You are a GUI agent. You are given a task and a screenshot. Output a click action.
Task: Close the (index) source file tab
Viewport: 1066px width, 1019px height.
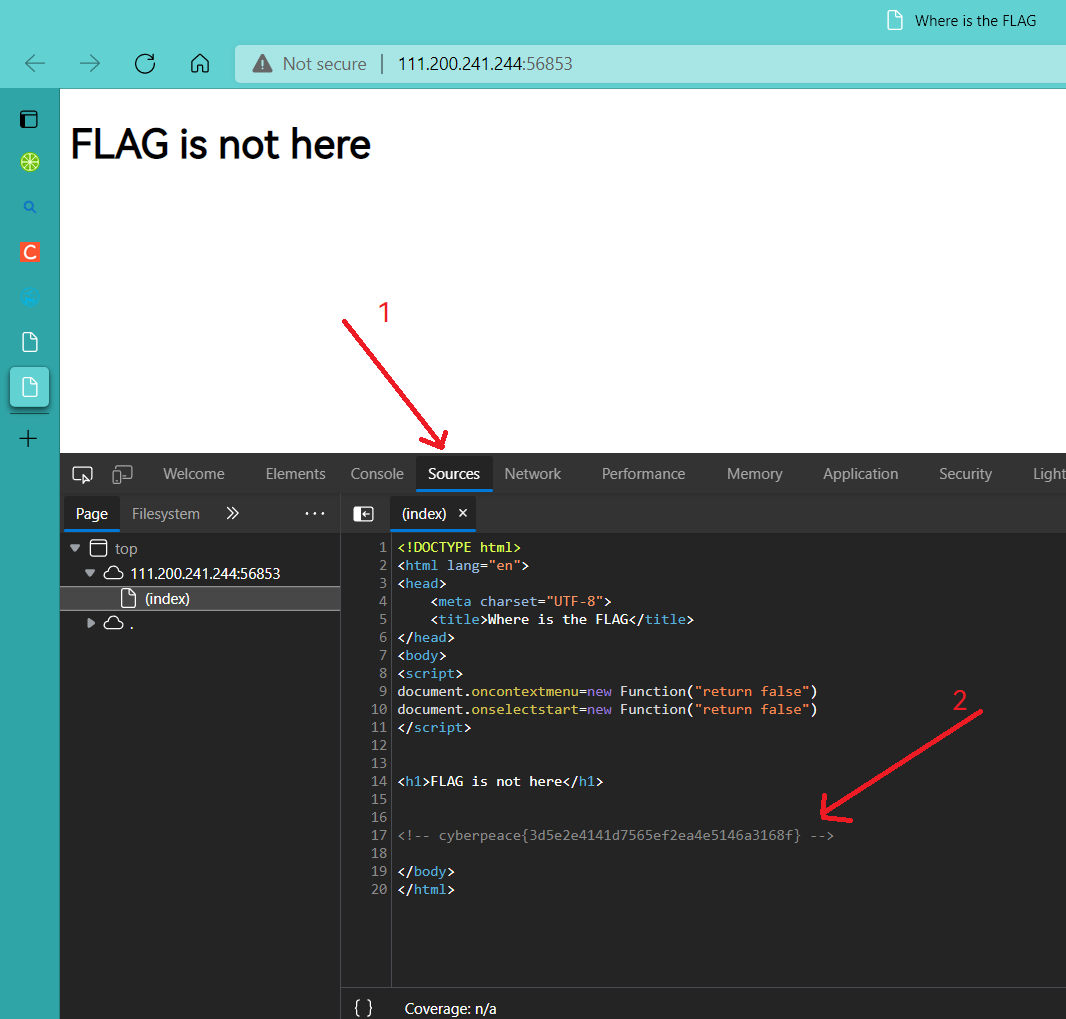click(x=463, y=513)
